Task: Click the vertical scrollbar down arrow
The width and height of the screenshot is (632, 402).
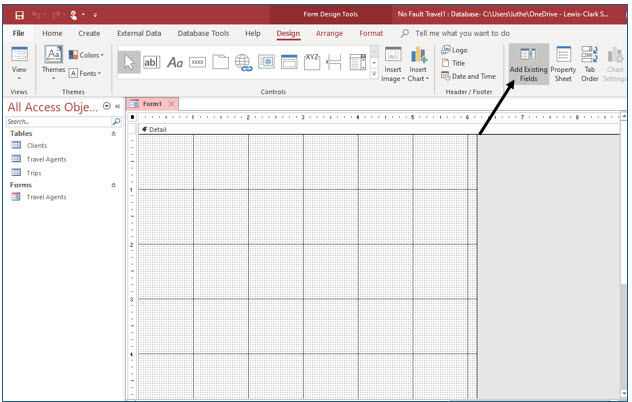Action: click(624, 394)
